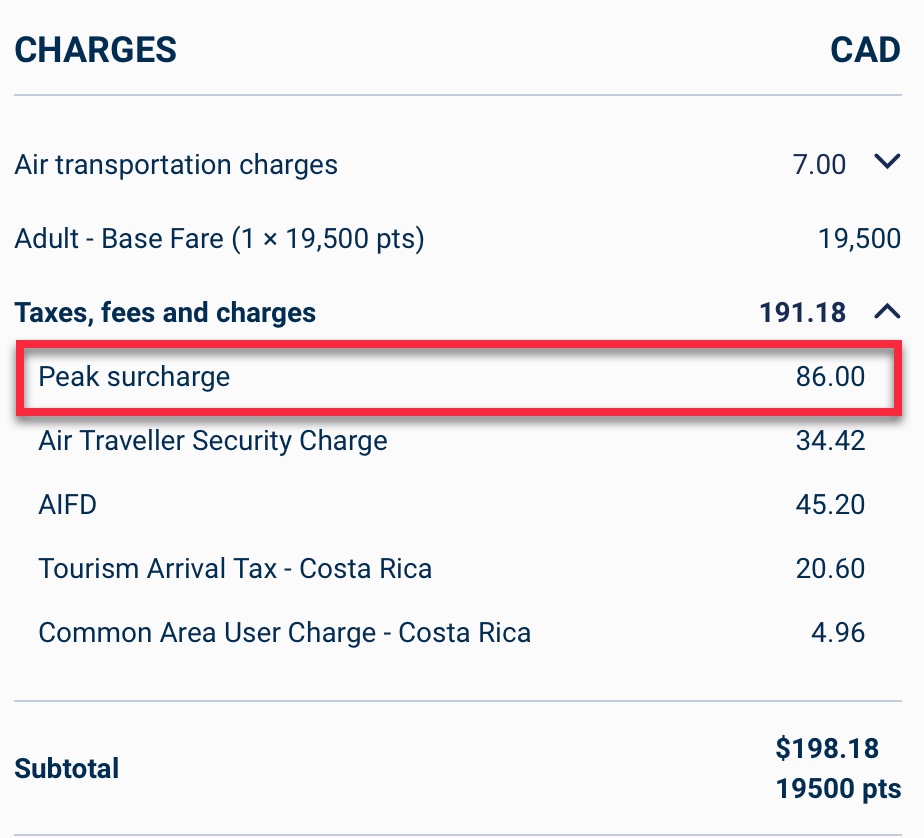
Task: Click the Peak surcharge row label
Action: point(134,377)
